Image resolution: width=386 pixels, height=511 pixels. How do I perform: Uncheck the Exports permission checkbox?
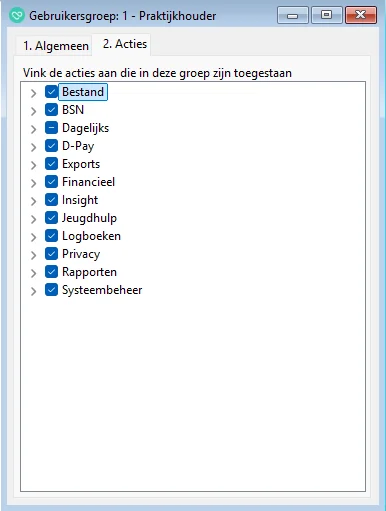tap(51, 164)
